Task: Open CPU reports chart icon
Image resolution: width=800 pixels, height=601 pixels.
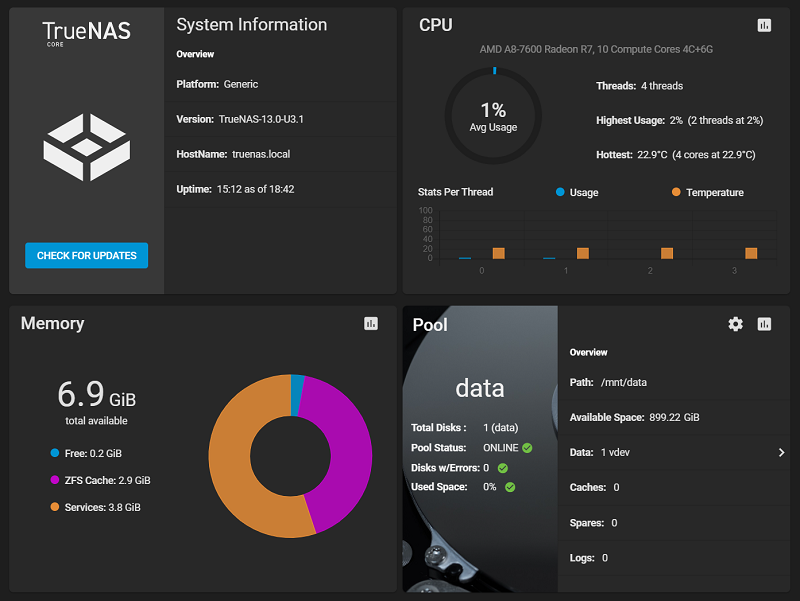Action: tap(764, 25)
